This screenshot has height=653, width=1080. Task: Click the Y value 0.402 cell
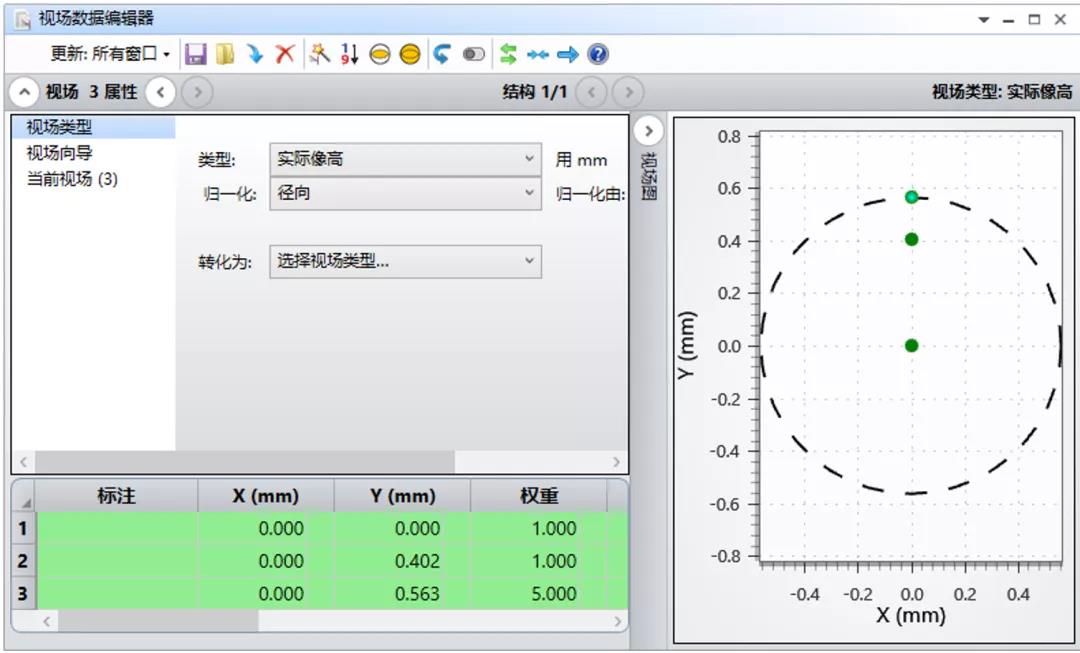point(402,561)
